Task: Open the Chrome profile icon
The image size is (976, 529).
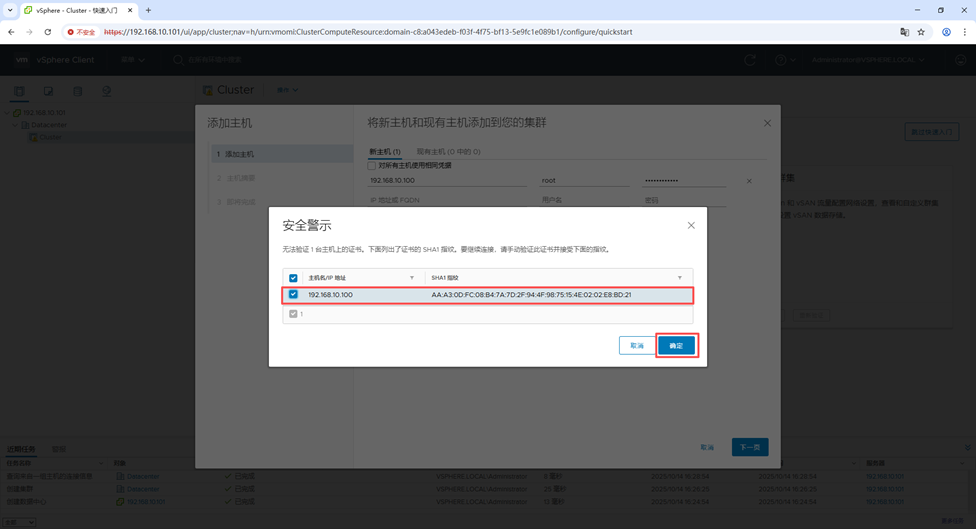Action: (x=946, y=32)
